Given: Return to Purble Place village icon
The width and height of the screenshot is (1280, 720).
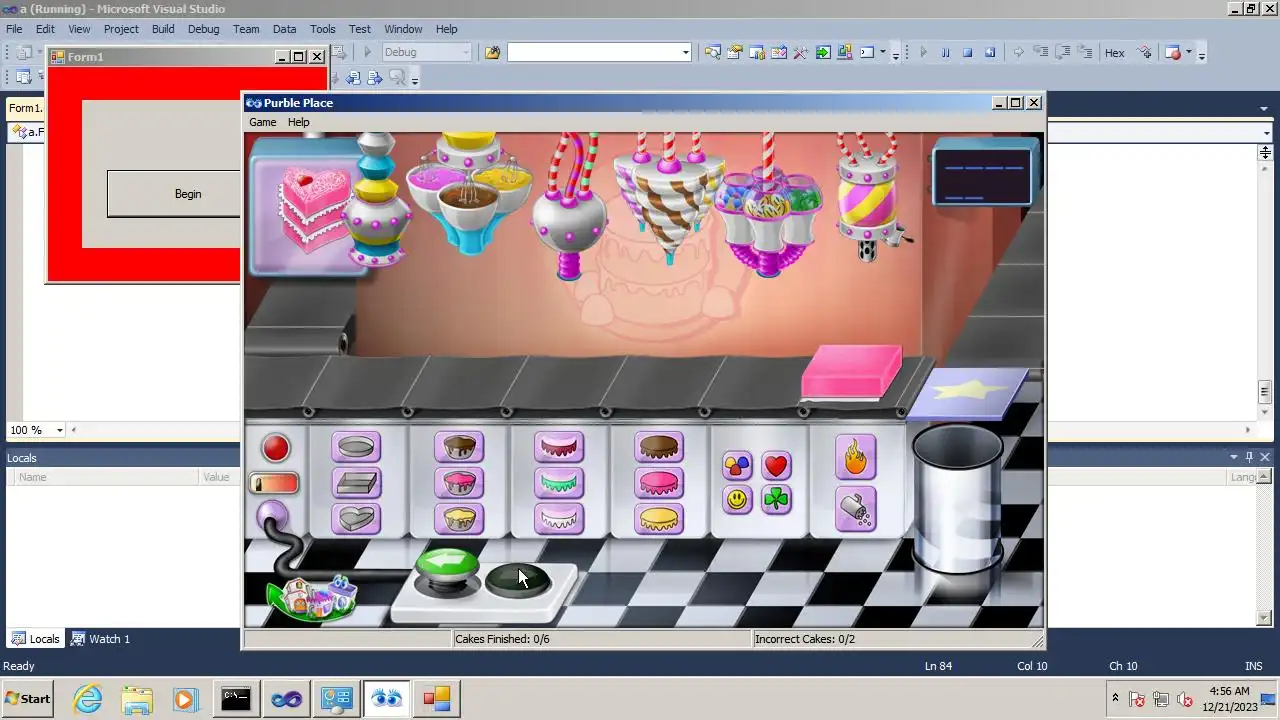Looking at the screenshot, I should [x=312, y=597].
